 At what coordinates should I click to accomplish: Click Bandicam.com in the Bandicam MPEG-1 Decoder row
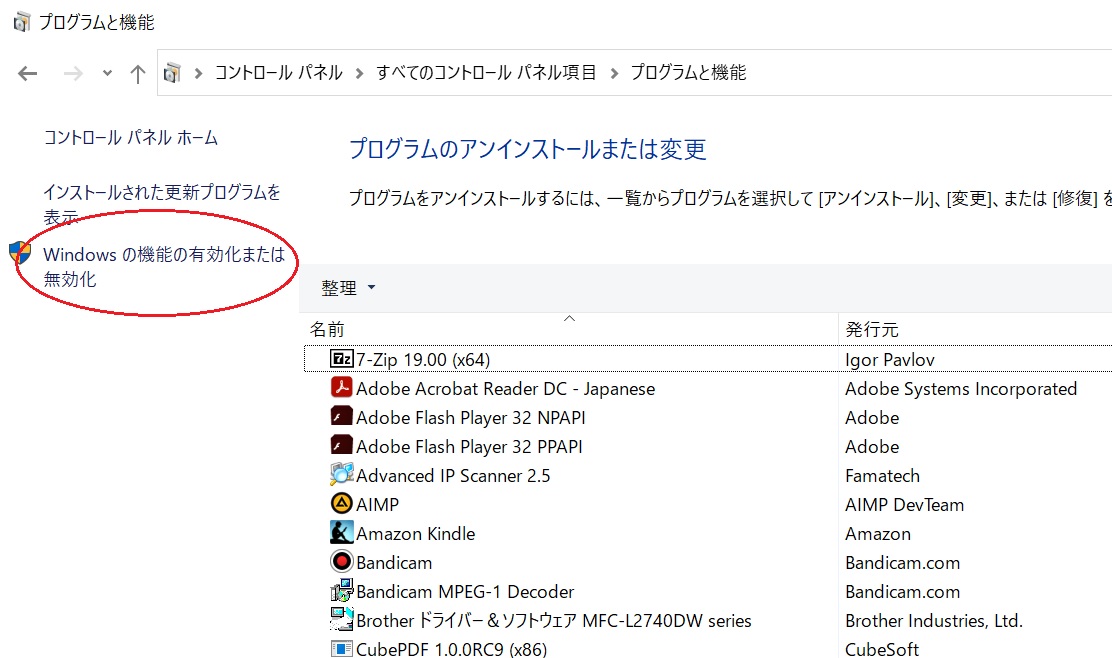tap(902, 592)
